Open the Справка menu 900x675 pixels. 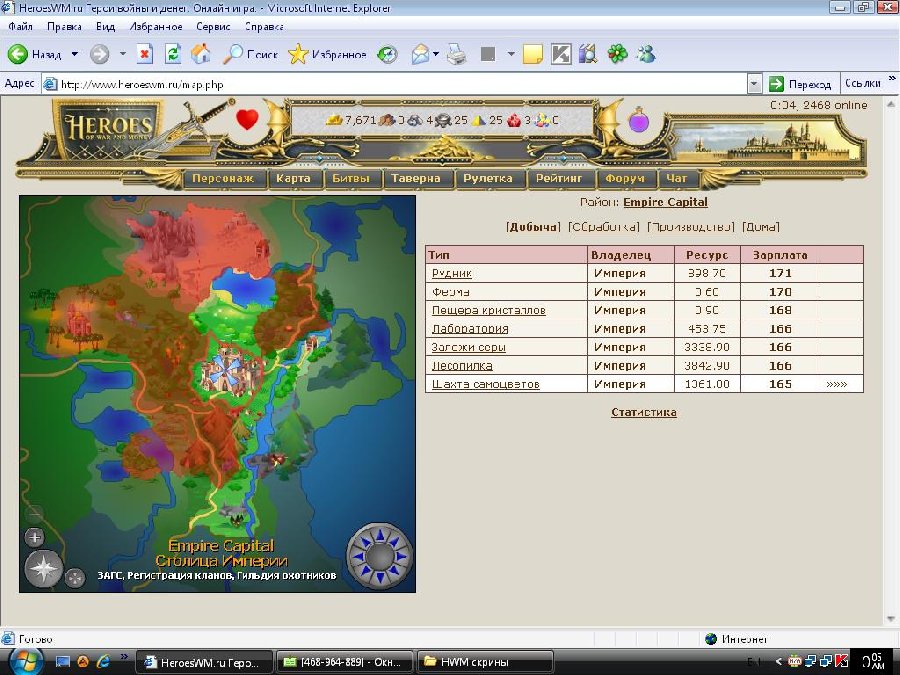(264, 26)
